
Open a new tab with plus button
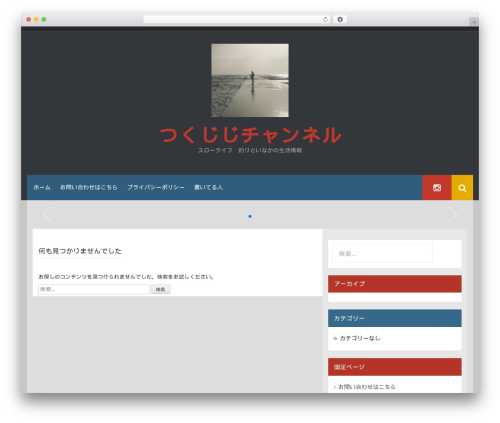point(474,22)
